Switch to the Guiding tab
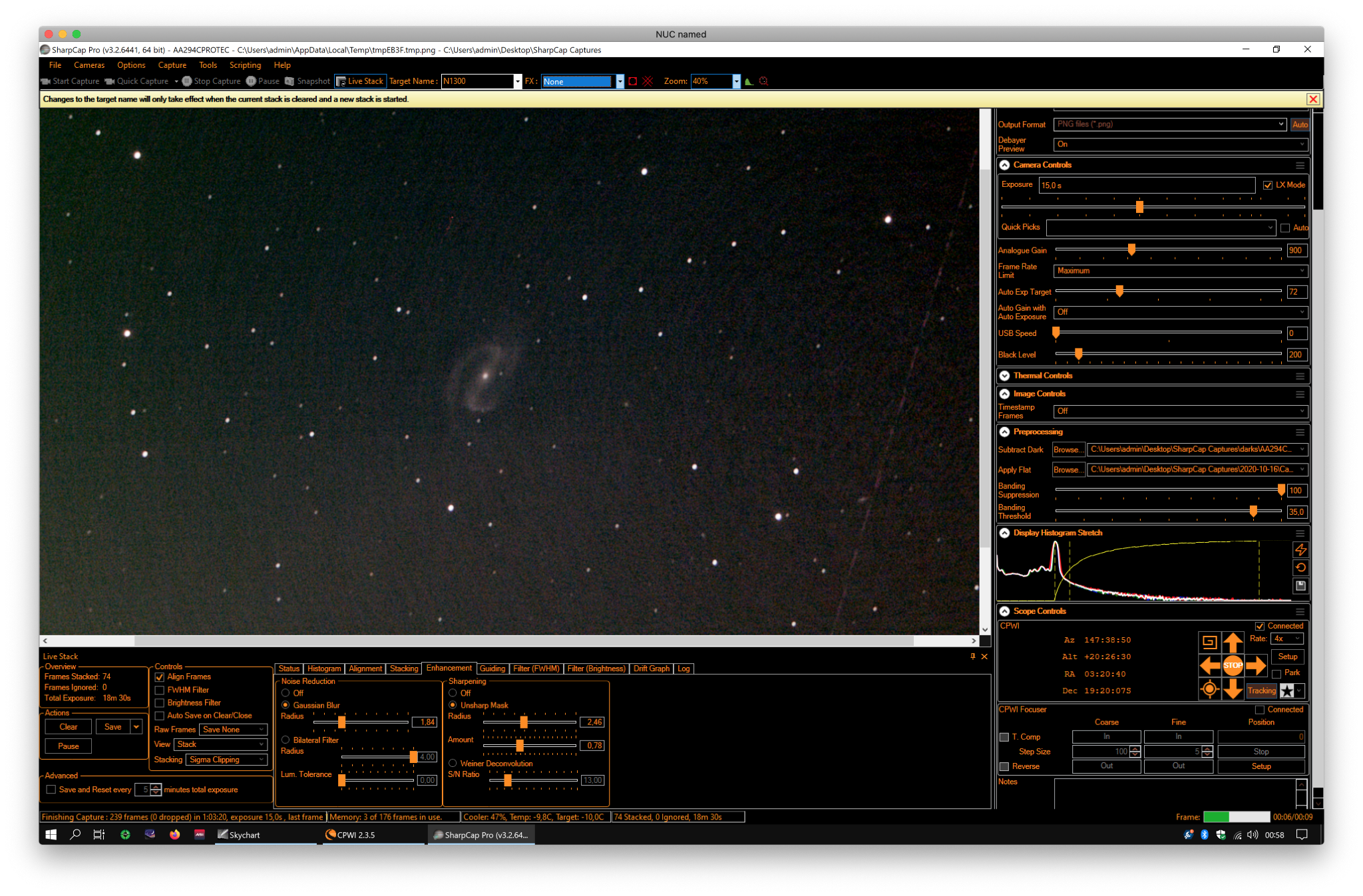The height and width of the screenshot is (896, 1363). point(492,669)
